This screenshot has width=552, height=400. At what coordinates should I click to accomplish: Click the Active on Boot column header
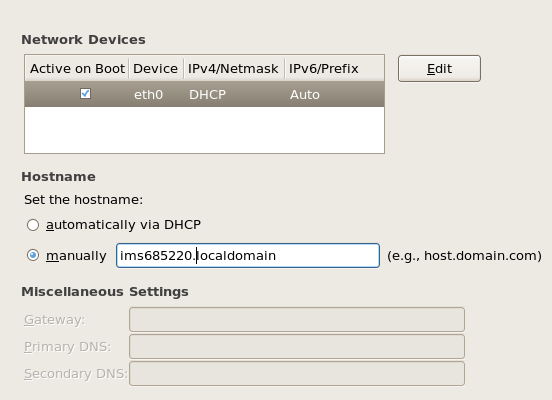pyautogui.click(x=77, y=68)
